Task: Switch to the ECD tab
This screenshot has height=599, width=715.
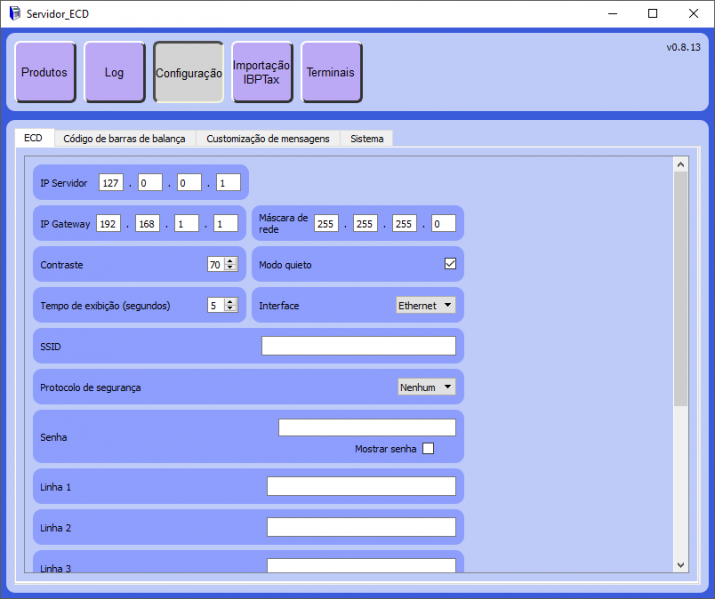Action: (x=34, y=138)
